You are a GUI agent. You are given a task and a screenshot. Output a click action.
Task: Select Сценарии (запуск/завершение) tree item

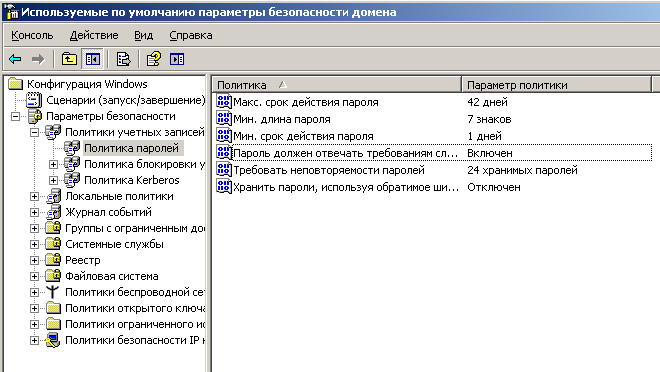click(125, 100)
